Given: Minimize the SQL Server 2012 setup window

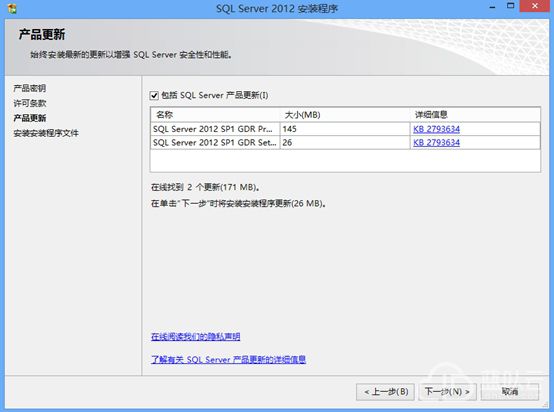Looking at the screenshot, I should tap(493, 6).
